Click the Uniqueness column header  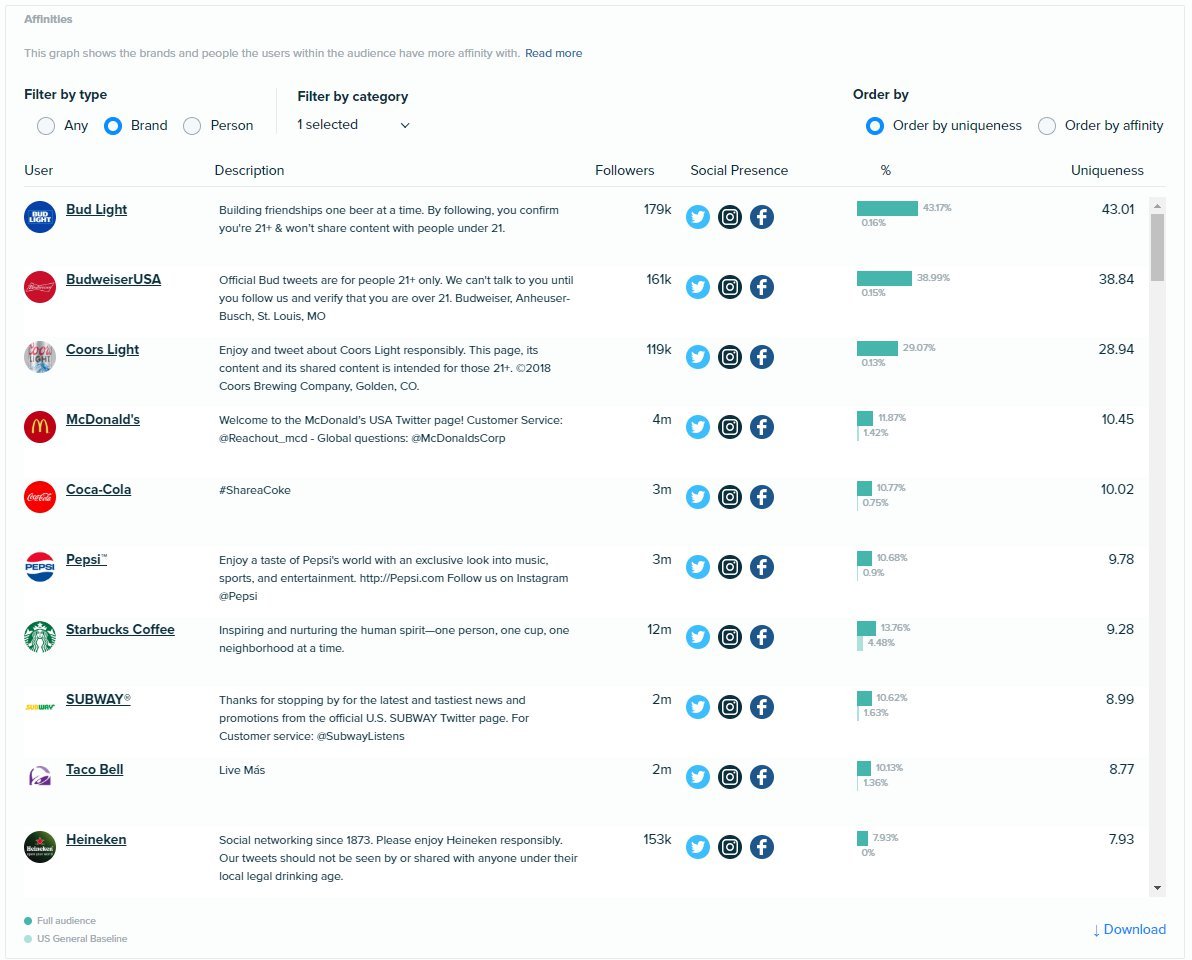point(1107,170)
